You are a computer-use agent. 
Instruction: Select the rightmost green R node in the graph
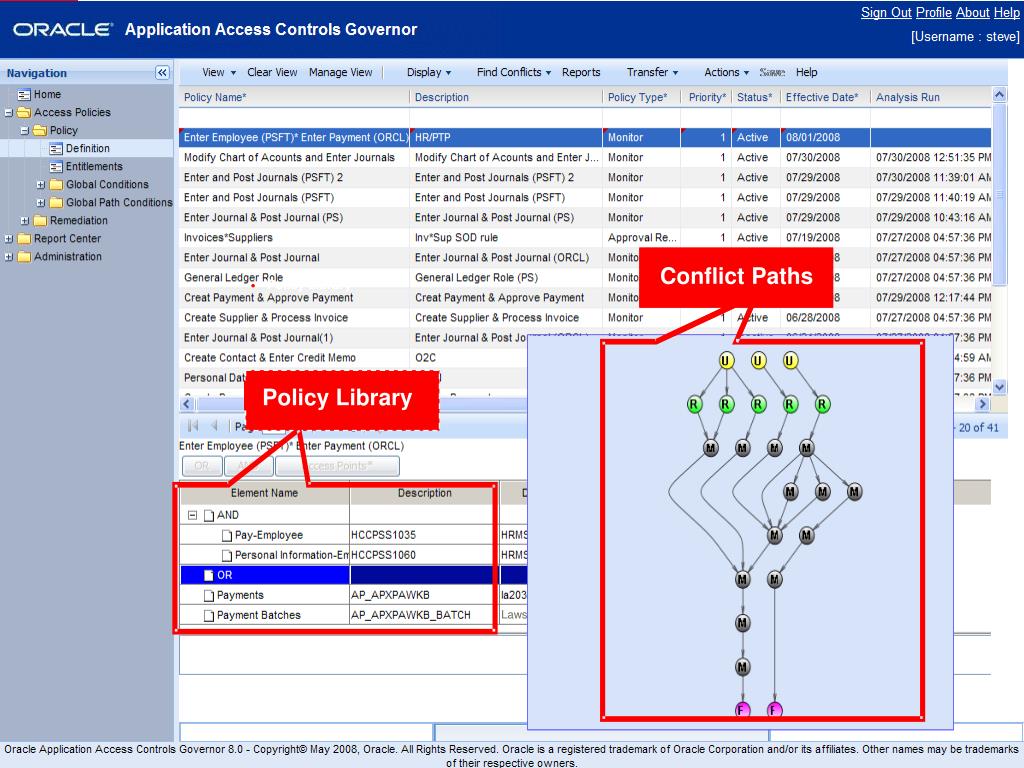point(822,405)
